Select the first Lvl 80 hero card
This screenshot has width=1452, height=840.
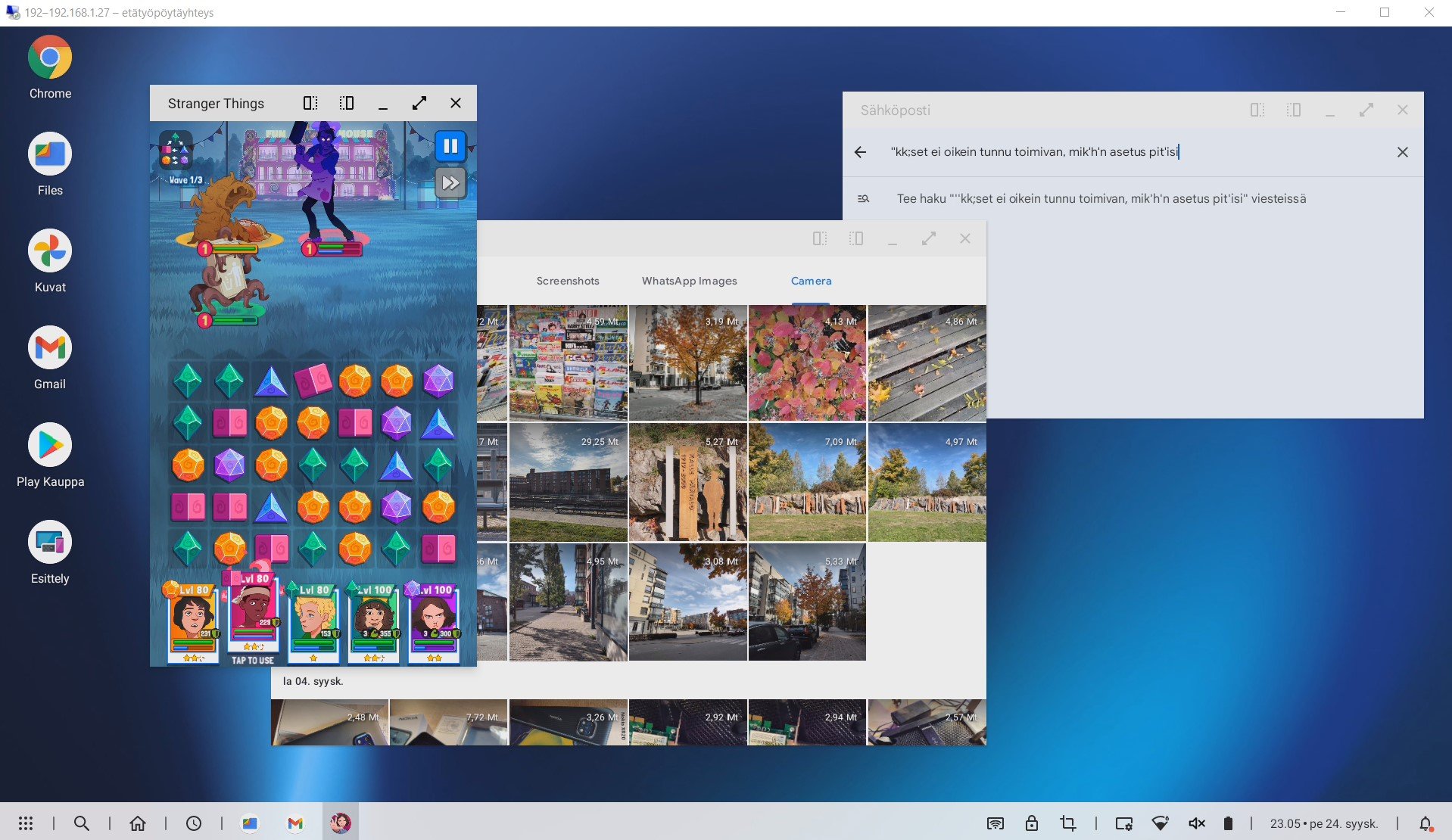pyautogui.click(x=192, y=623)
